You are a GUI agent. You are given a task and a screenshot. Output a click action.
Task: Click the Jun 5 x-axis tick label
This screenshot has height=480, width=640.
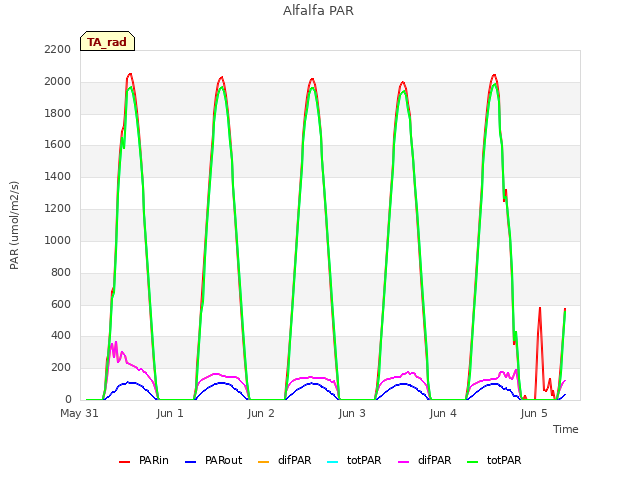(x=534, y=413)
